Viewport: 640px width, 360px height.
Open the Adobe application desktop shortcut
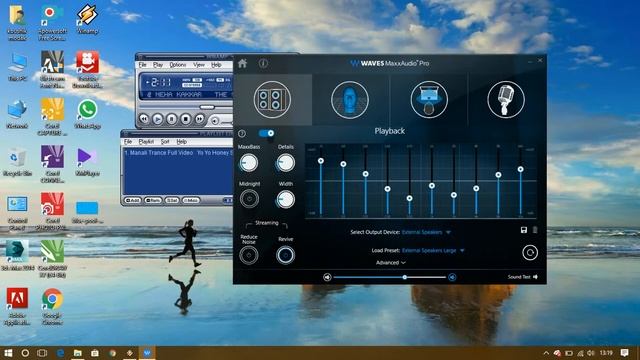(17, 306)
